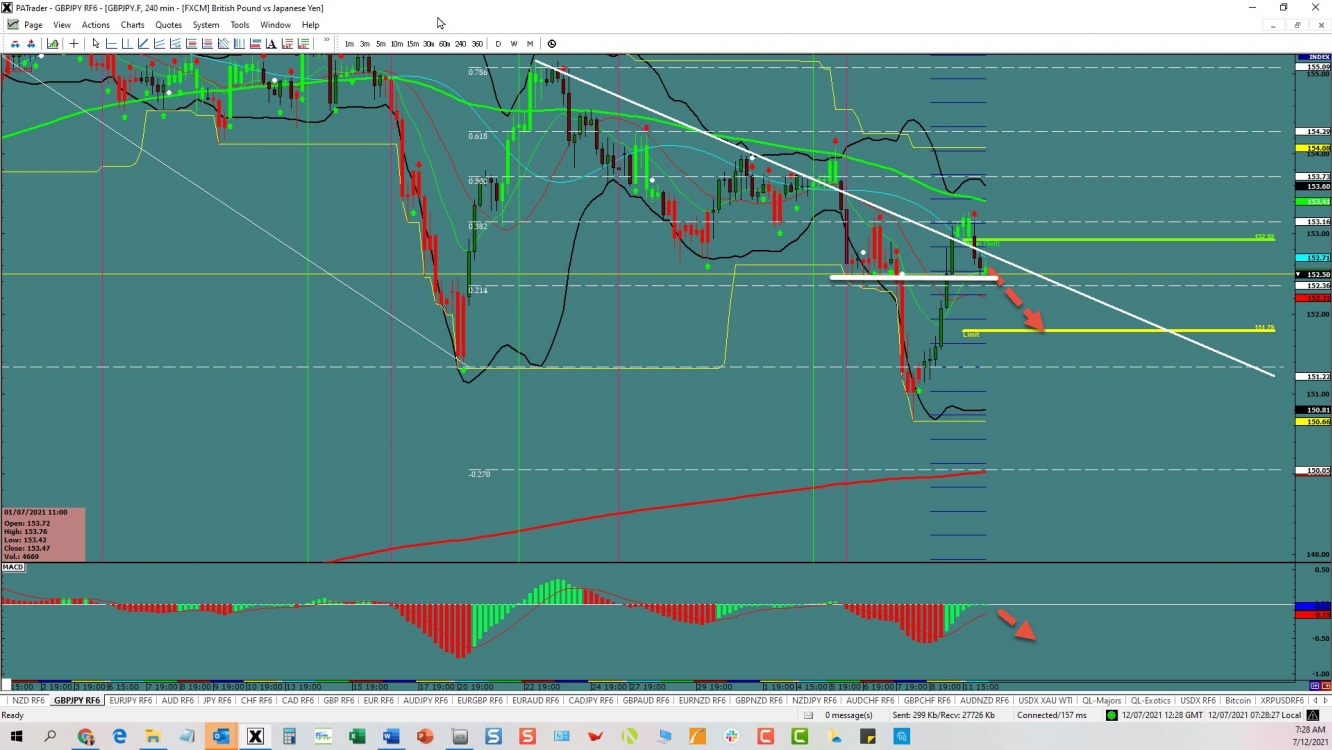1332x750 pixels.
Task: Open File Explorer from the taskbar
Action: pyautogui.click(x=153, y=737)
